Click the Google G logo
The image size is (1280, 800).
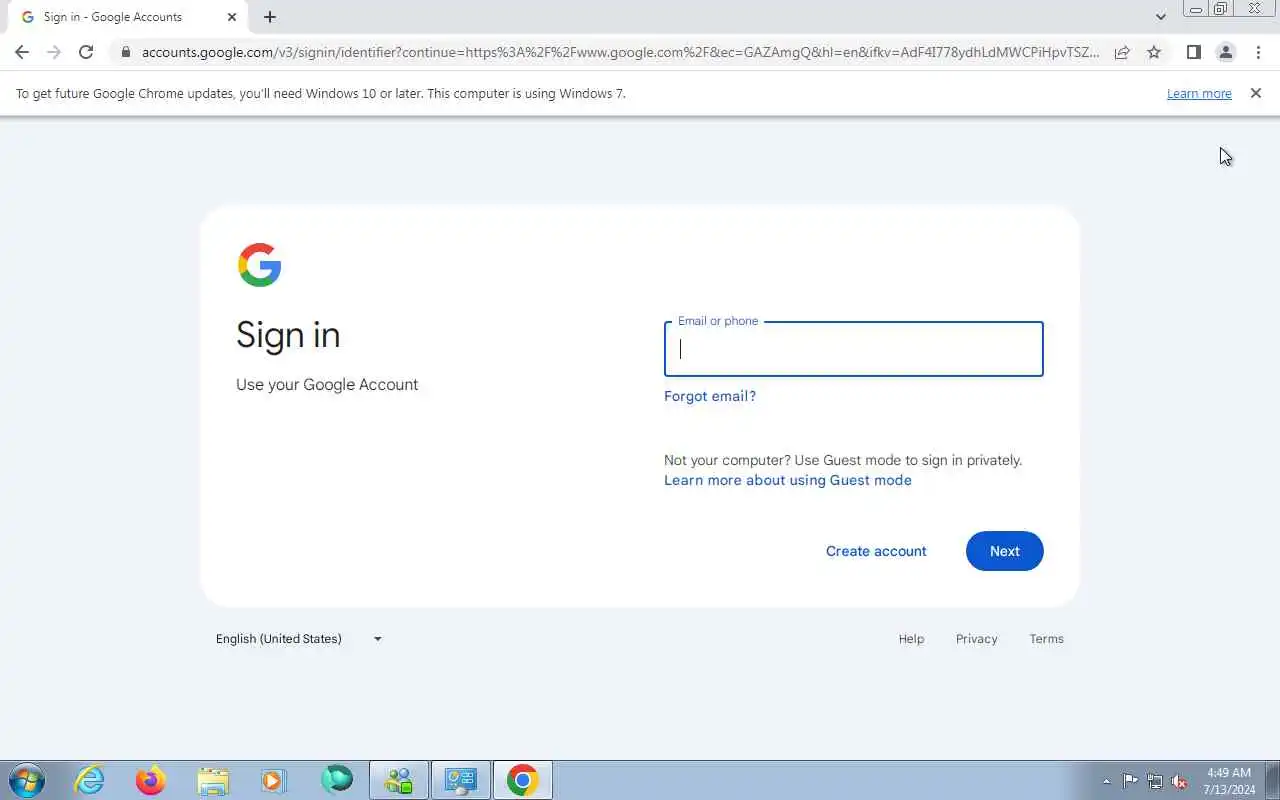259,265
